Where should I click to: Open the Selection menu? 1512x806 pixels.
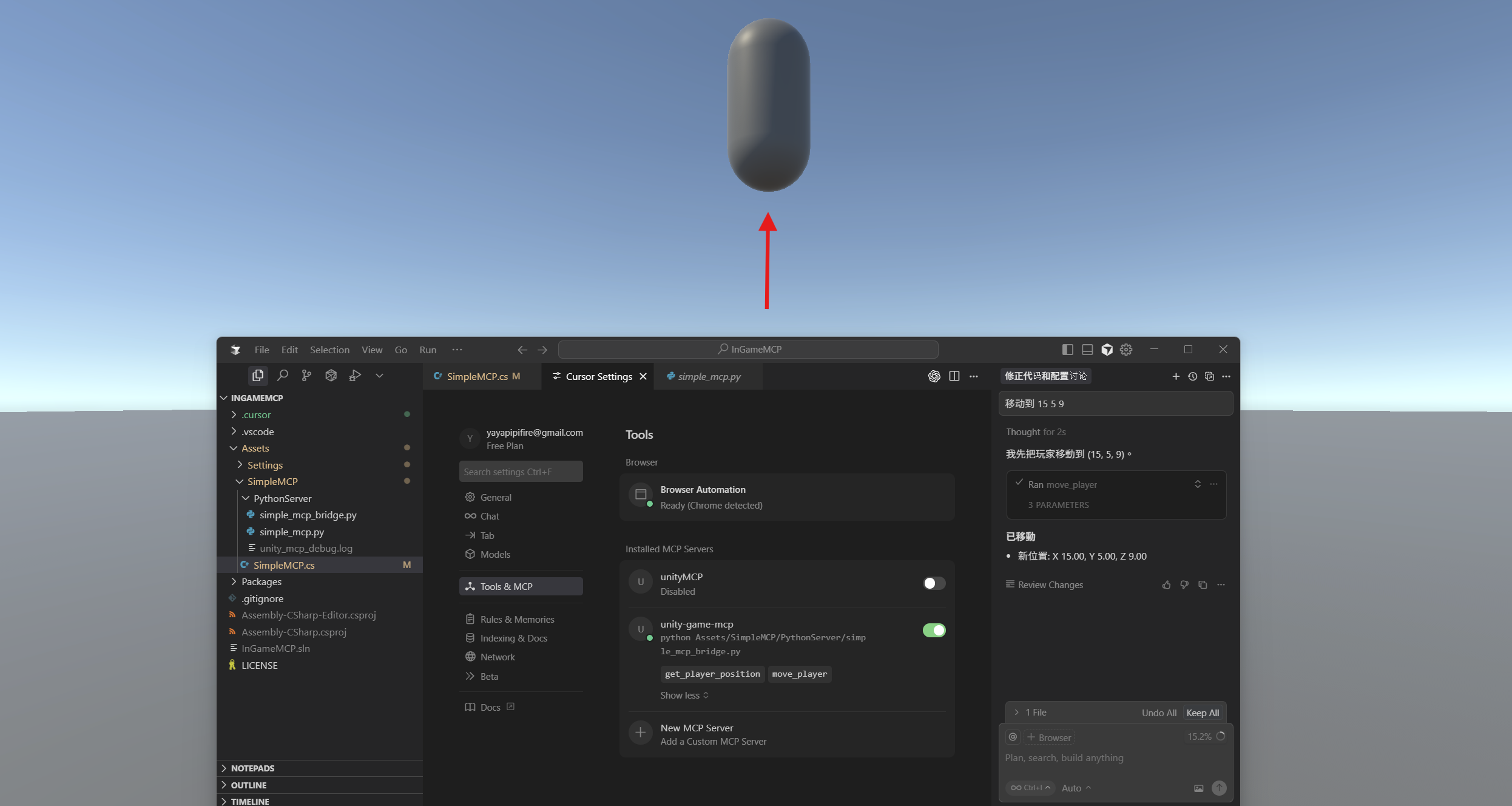[329, 350]
